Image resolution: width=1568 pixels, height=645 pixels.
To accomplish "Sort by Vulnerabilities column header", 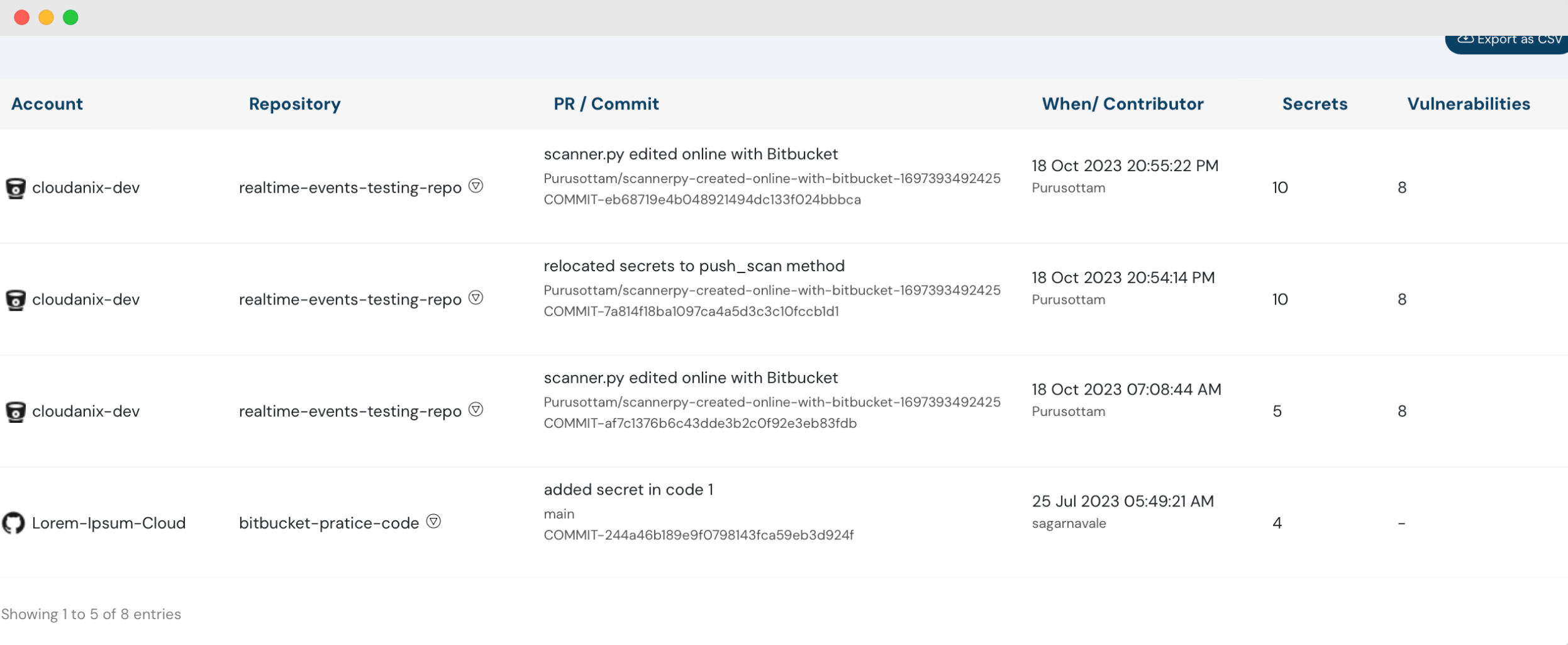I will (x=1468, y=103).
